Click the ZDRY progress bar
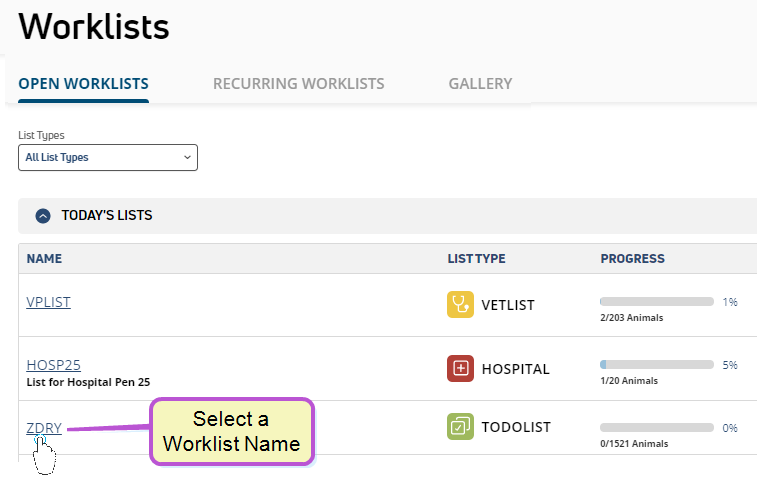The image size is (757, 489). (x=657, y=428)
